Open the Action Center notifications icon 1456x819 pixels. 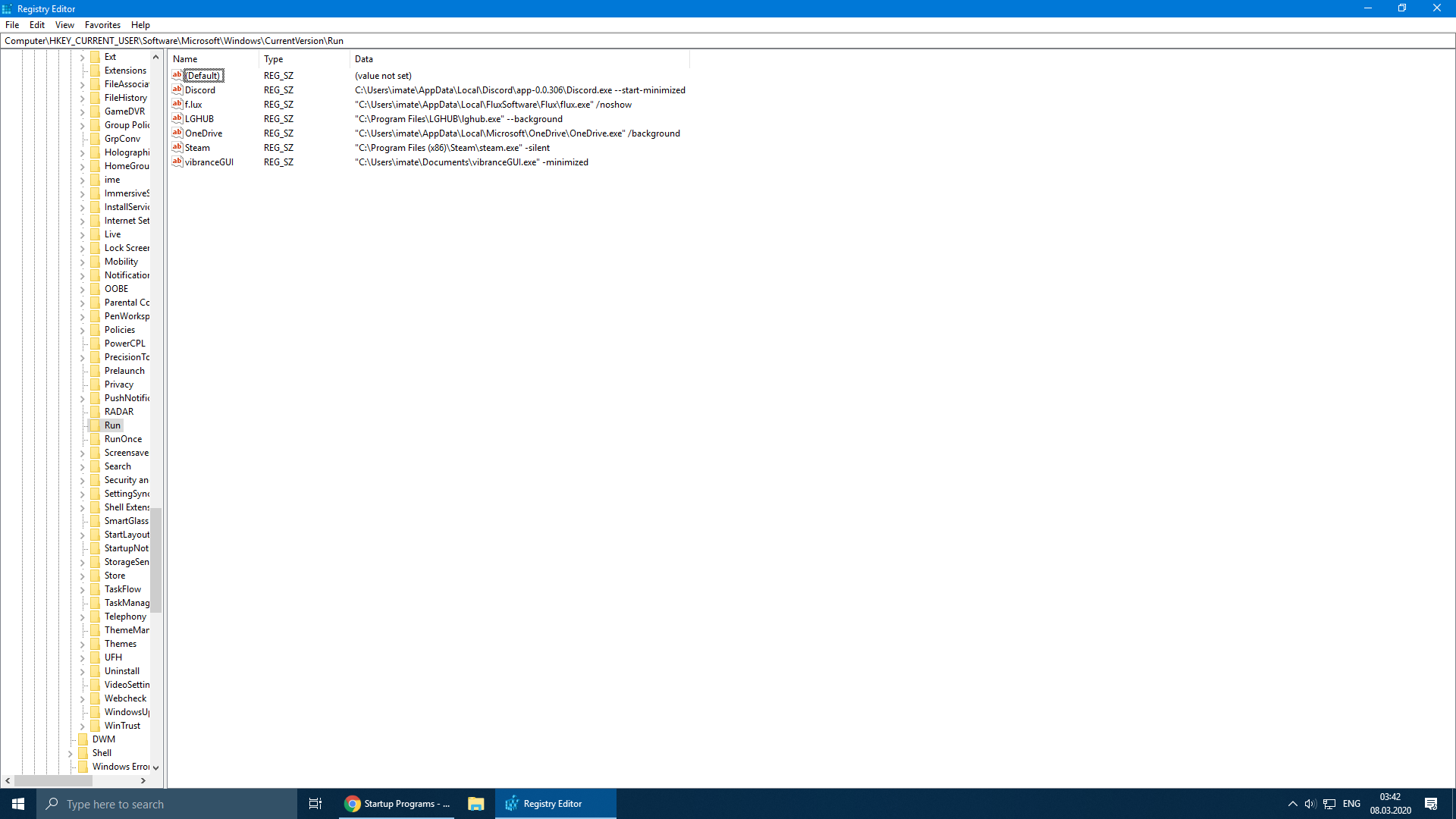click(x=1431, y=804)
